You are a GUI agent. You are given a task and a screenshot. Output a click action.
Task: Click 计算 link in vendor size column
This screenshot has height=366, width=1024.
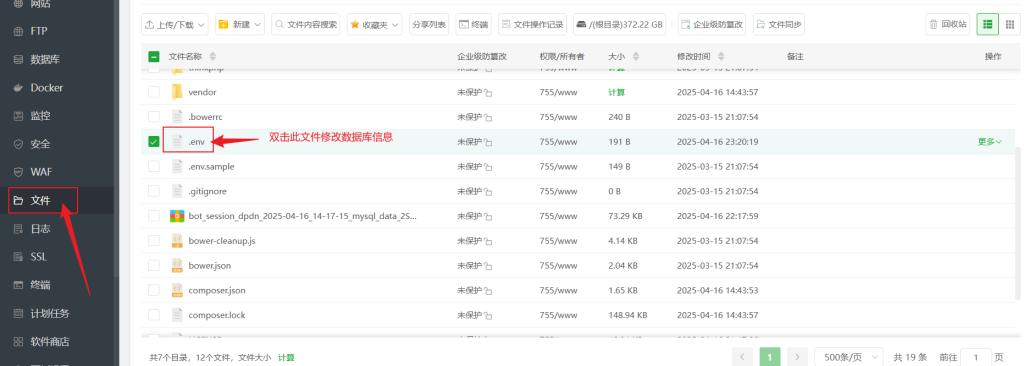tap(616, 93)
